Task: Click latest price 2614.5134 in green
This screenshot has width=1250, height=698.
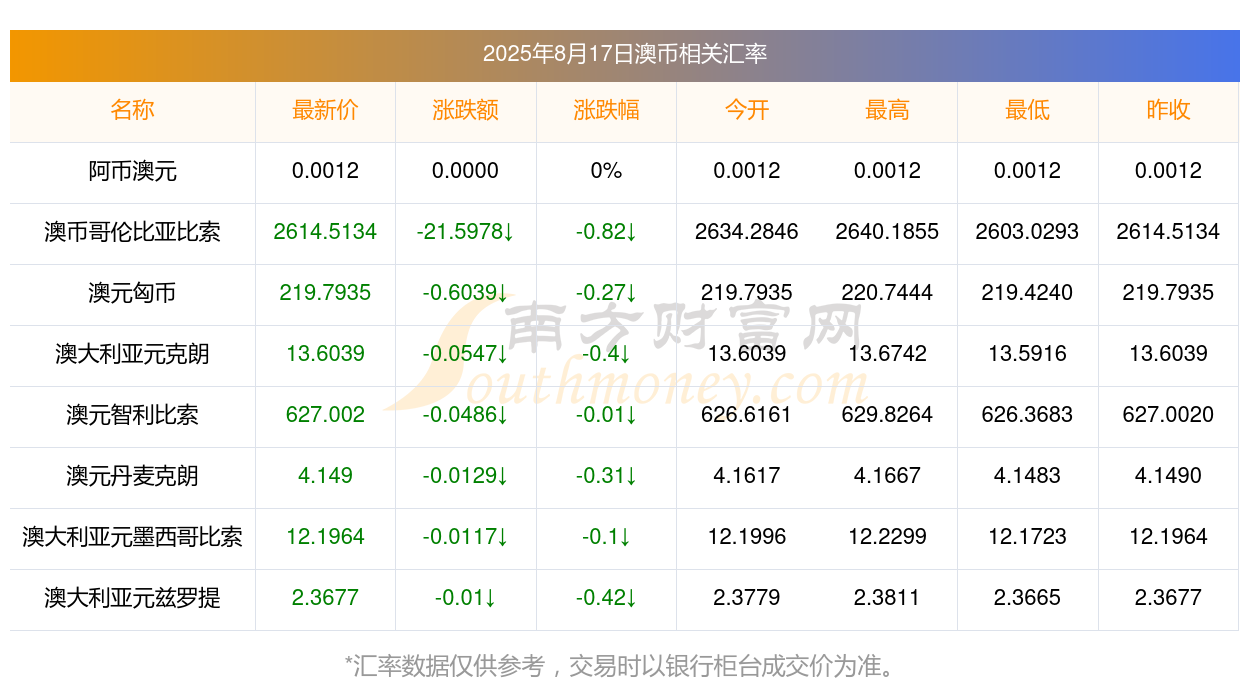Action: 325,232
